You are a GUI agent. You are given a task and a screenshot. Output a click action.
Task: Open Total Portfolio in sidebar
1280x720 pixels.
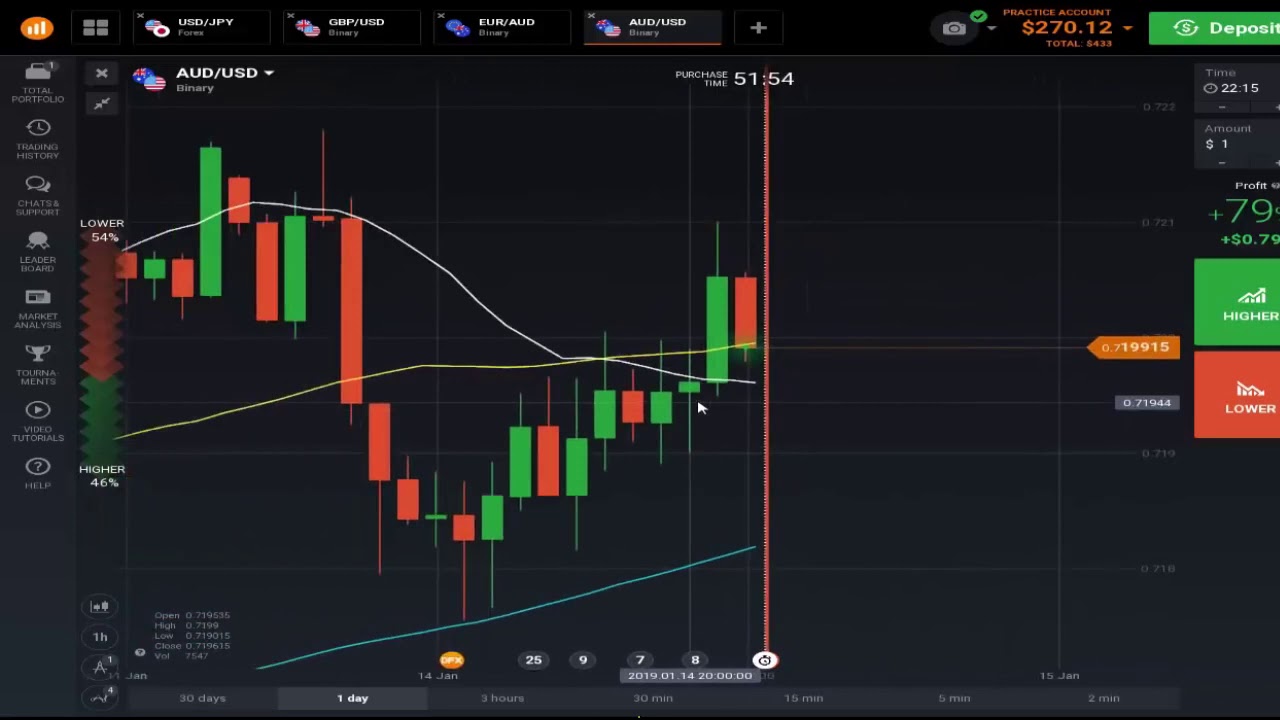point(38,83)
